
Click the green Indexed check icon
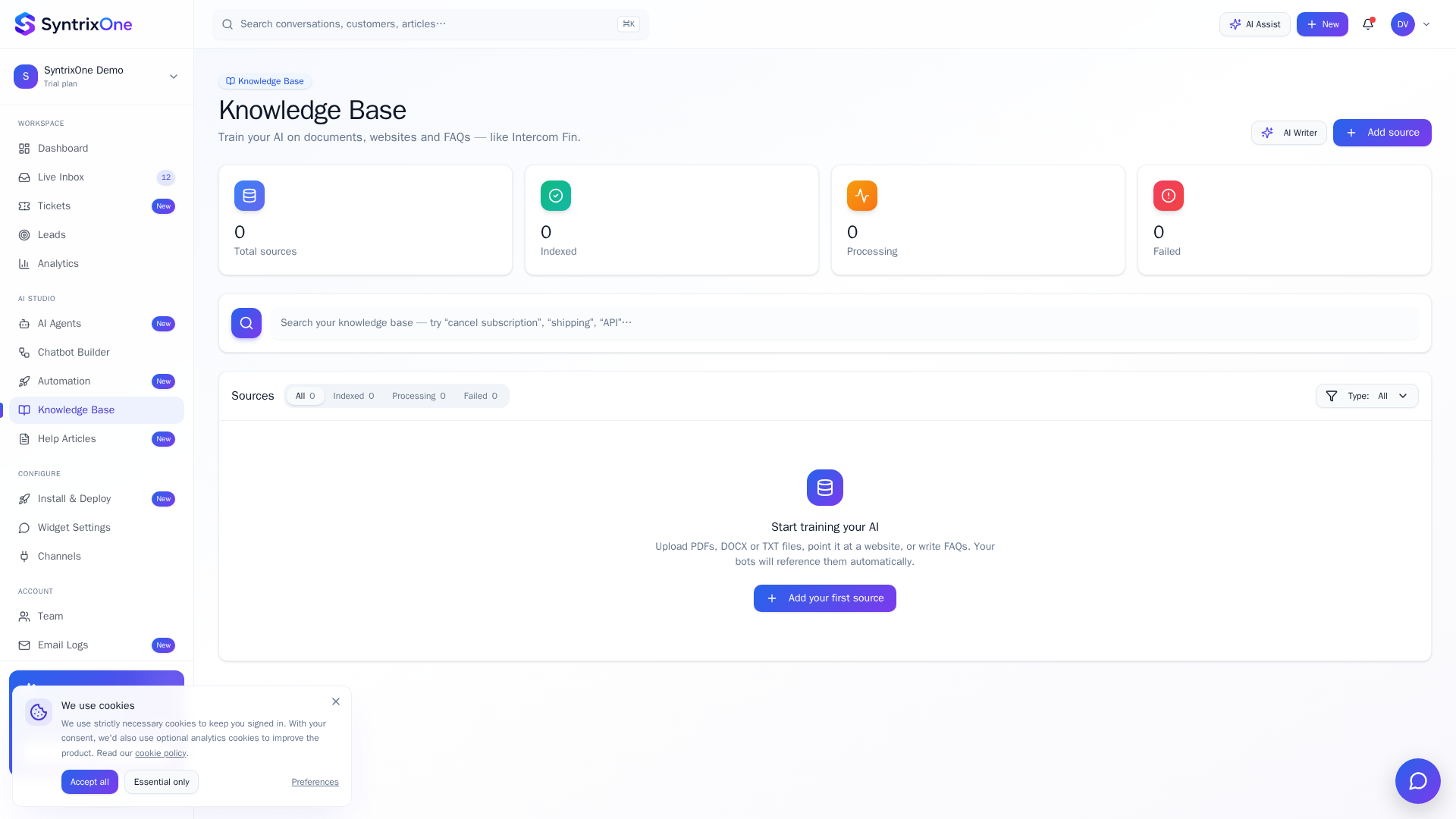coord(556,196)
